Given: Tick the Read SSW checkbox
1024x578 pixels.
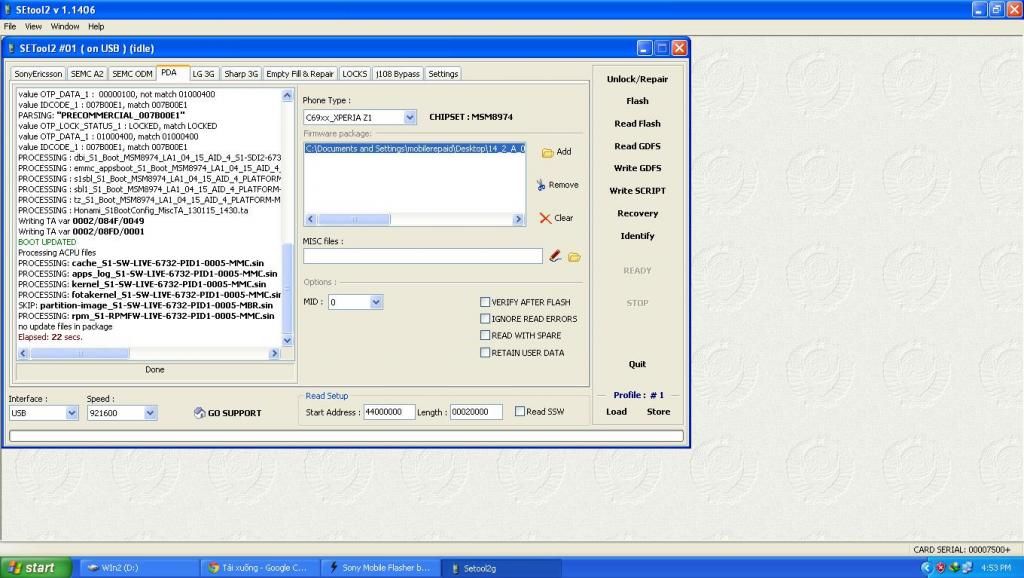Looking at the screenshot, I should point(520,411).
